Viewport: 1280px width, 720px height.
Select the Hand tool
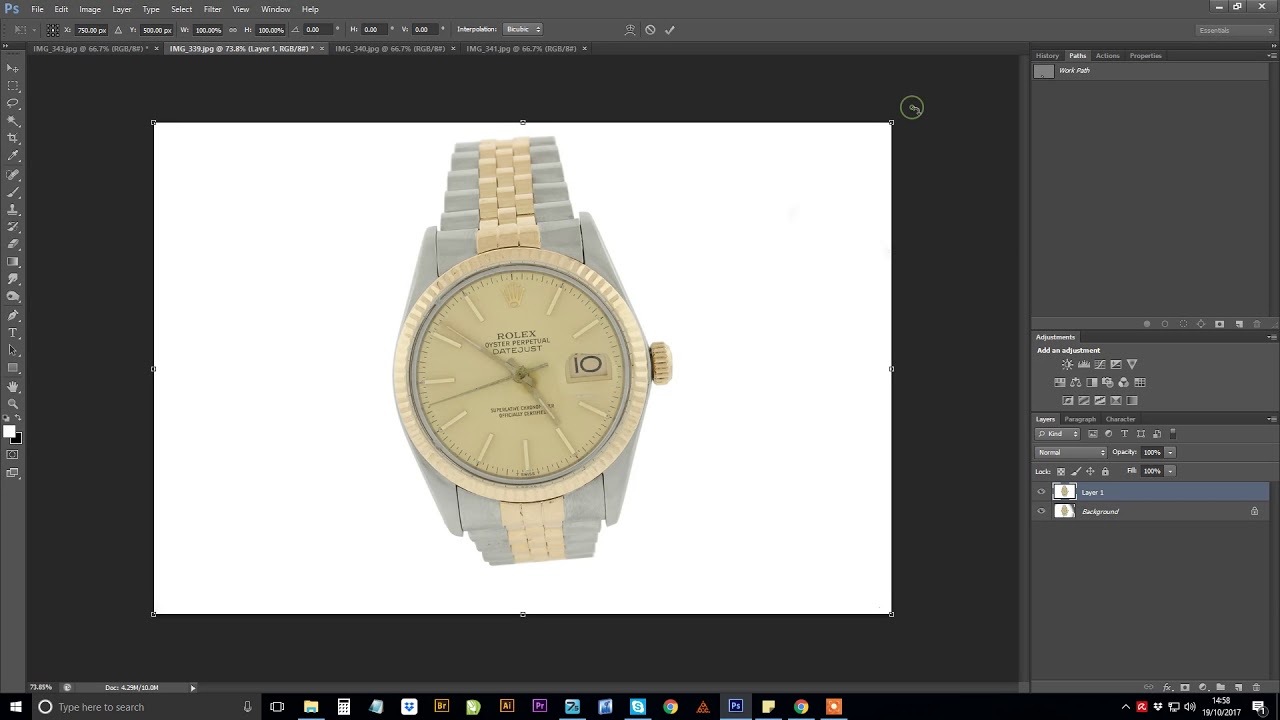click(13, 386)
